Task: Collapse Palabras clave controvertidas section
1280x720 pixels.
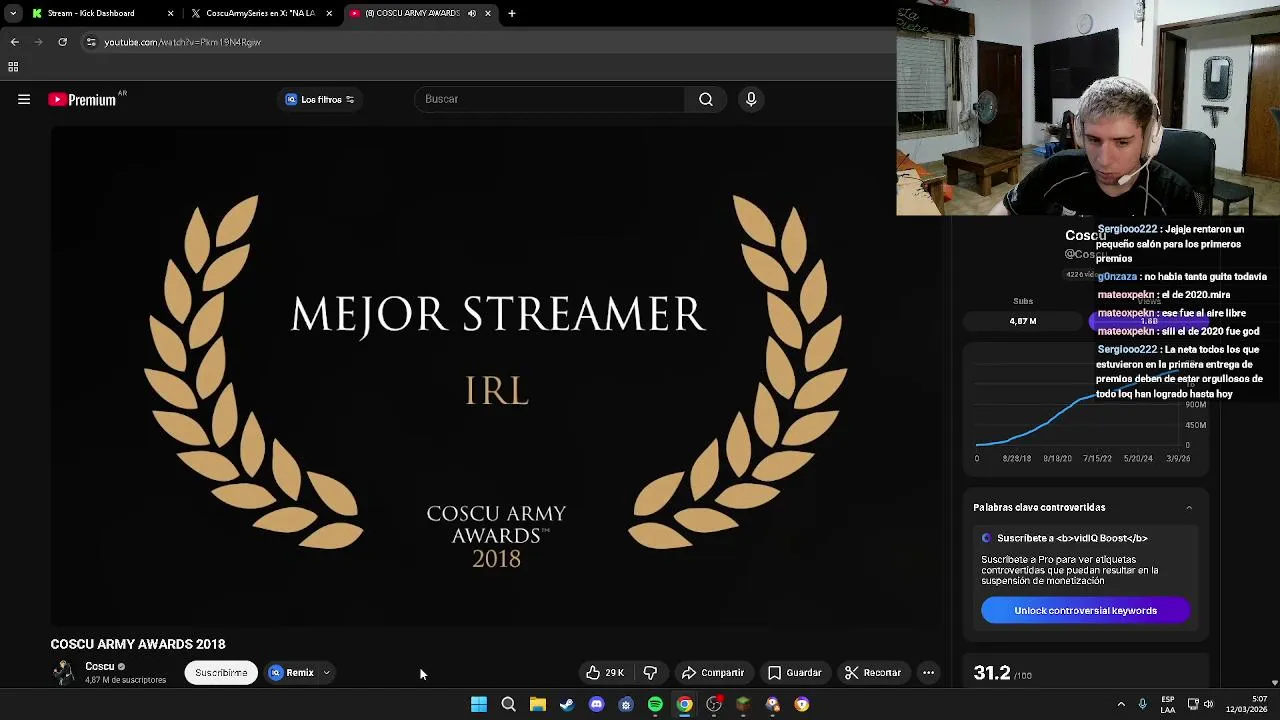Action: [1189, 508]
